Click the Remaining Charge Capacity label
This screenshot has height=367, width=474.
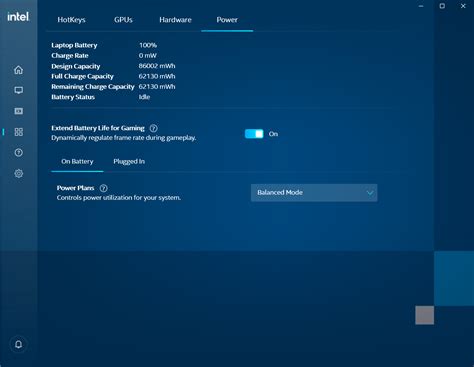pos(93,87)
